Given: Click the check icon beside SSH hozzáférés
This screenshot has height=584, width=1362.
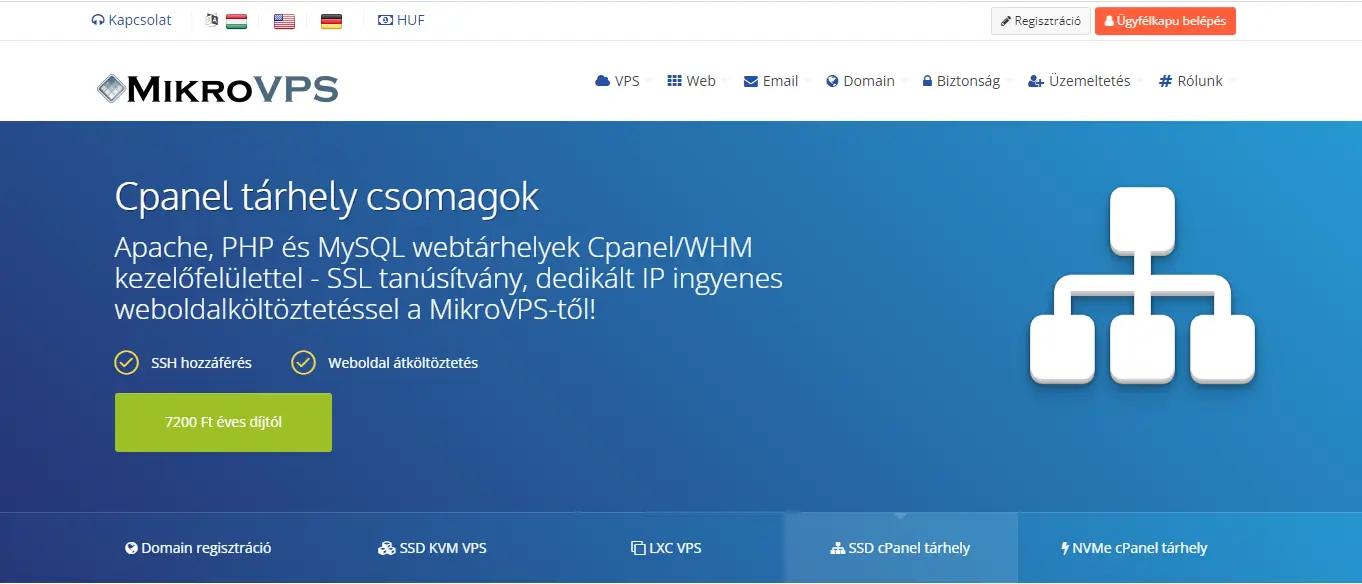Looking at the screenshot, I should [x=126, y=362].
